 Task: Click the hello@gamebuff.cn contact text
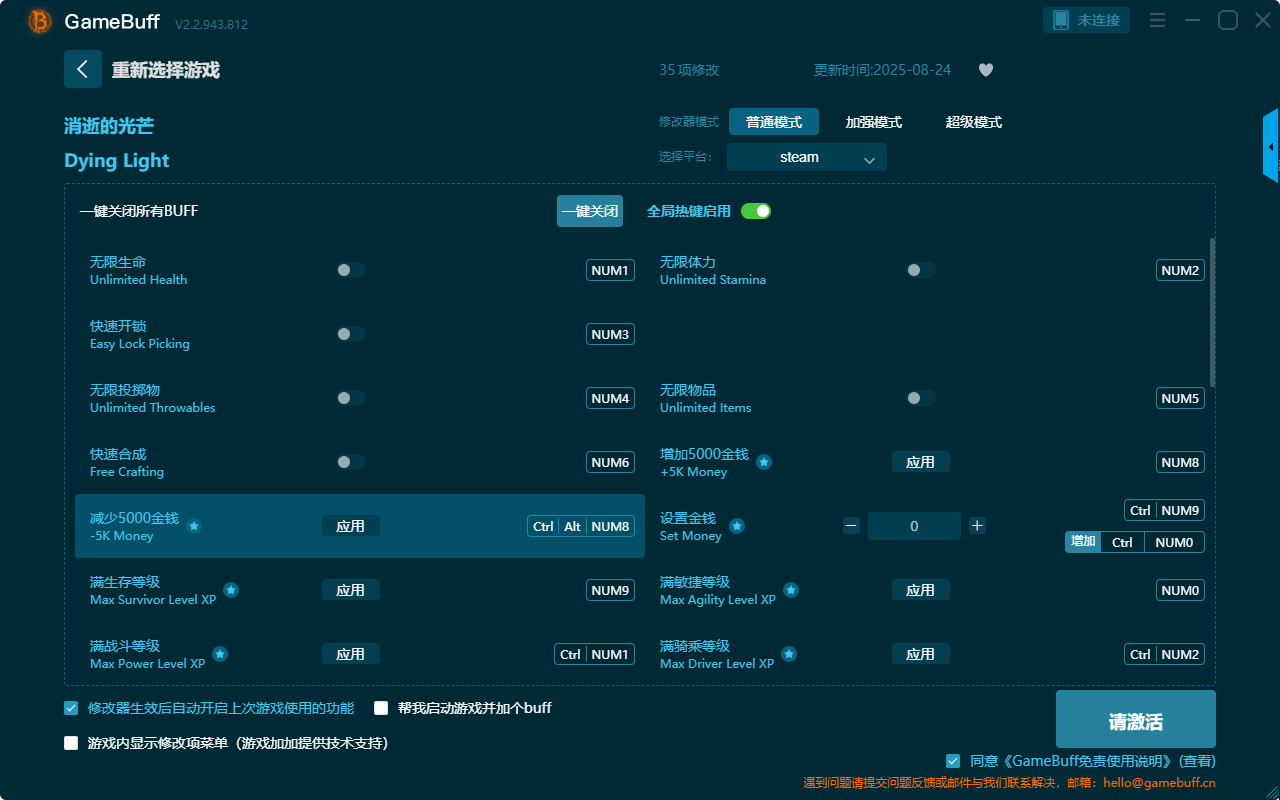pyautogui.click(x=1159, y=783)
